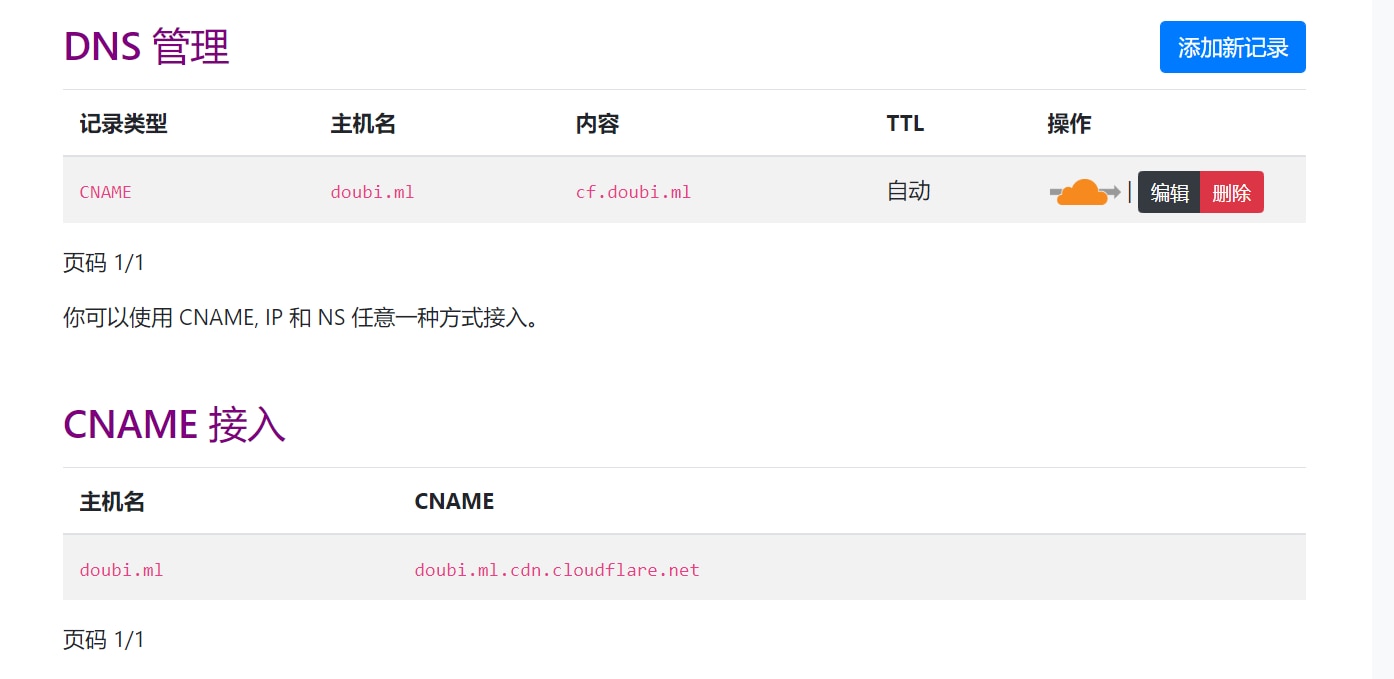Click the 操作 column header
Image resolution: width=1394 pixels, height=679 pixels.
point(1069,124)
